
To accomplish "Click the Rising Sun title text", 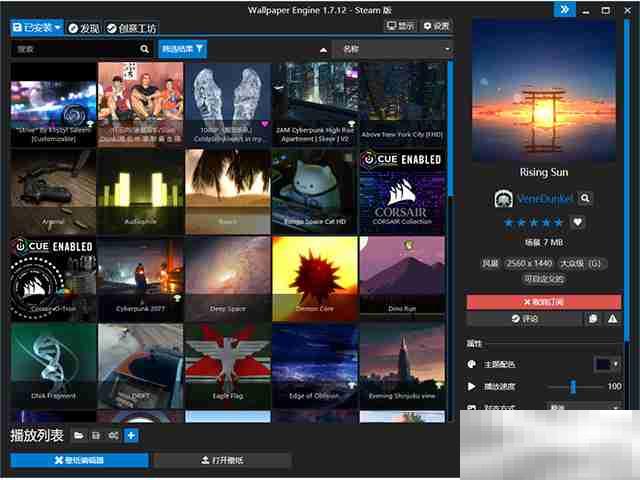I will [544, 172].
